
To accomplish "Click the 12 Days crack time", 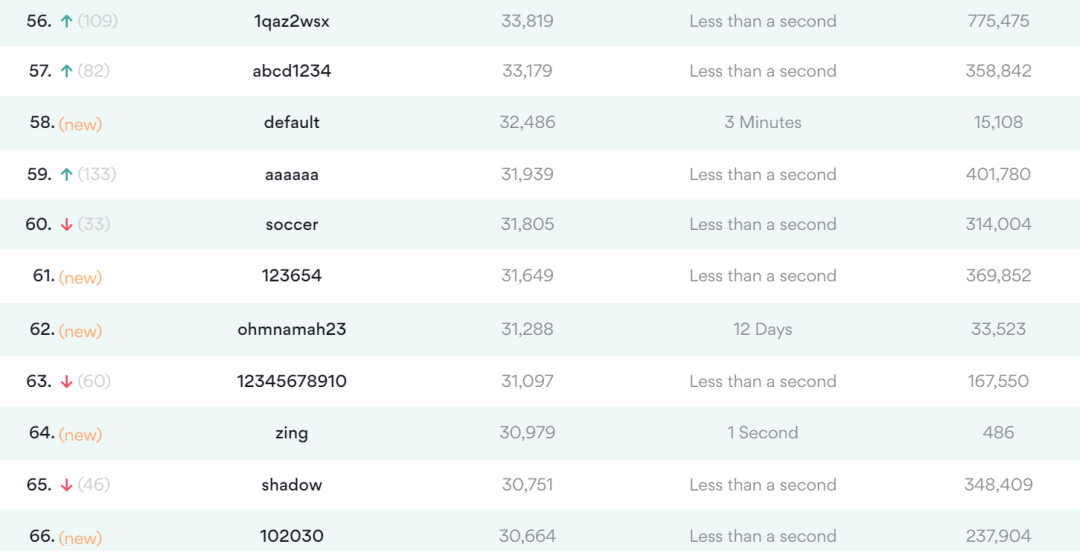I will click(763, 329).
